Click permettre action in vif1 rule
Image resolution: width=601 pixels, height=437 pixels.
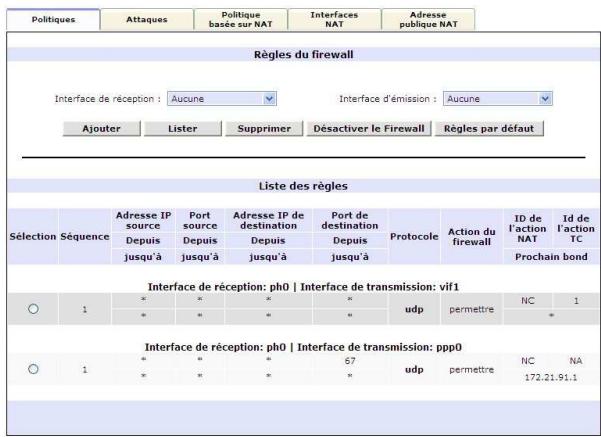tap(472, 309)
